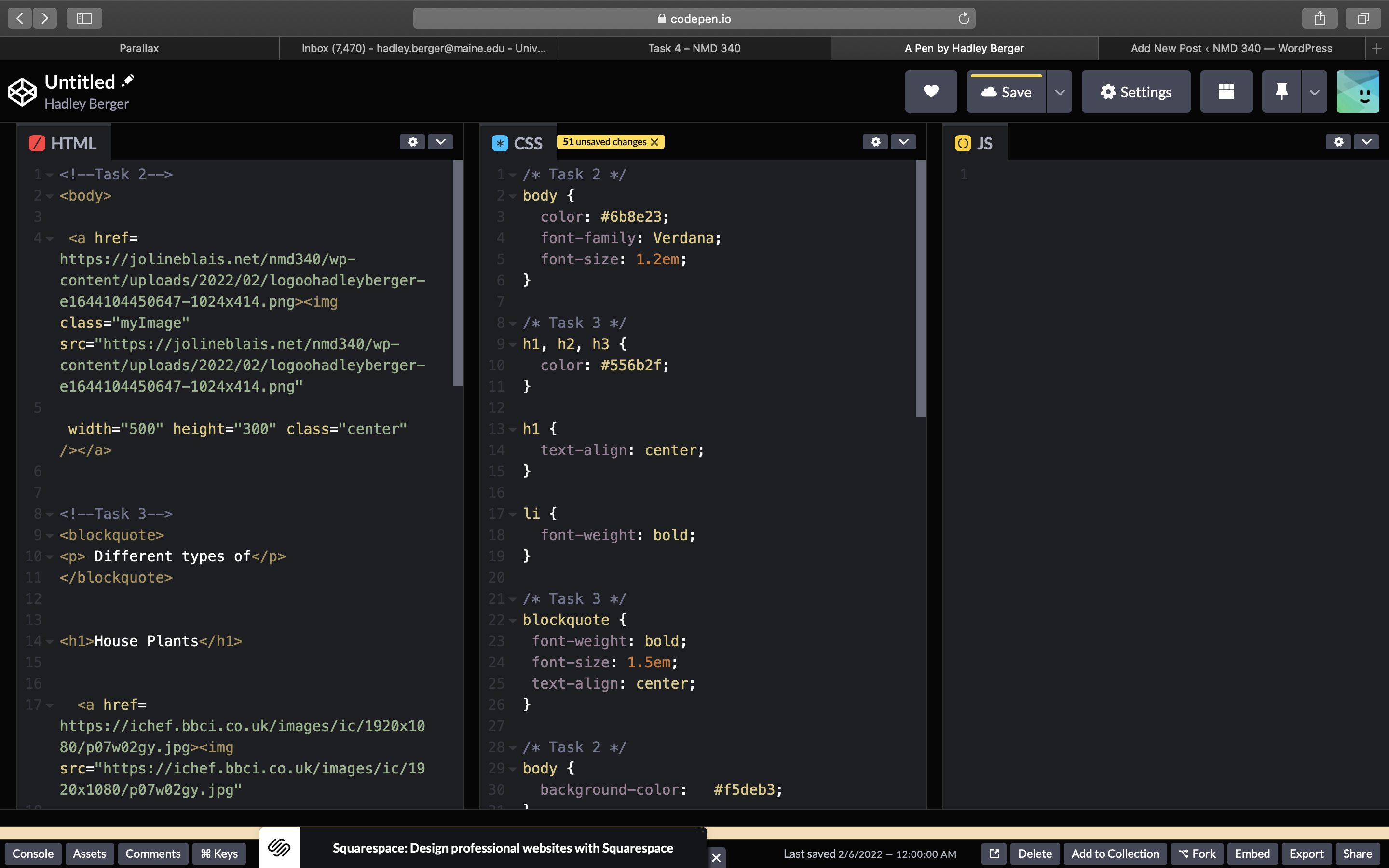
Task: Click the Fork button in footer
Action: click(1197, 854)
